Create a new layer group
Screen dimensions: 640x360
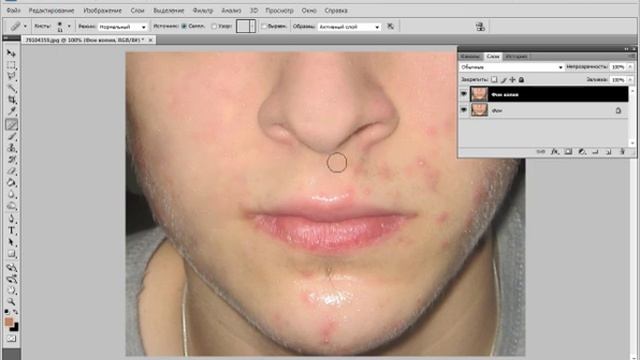click(595, 151)
